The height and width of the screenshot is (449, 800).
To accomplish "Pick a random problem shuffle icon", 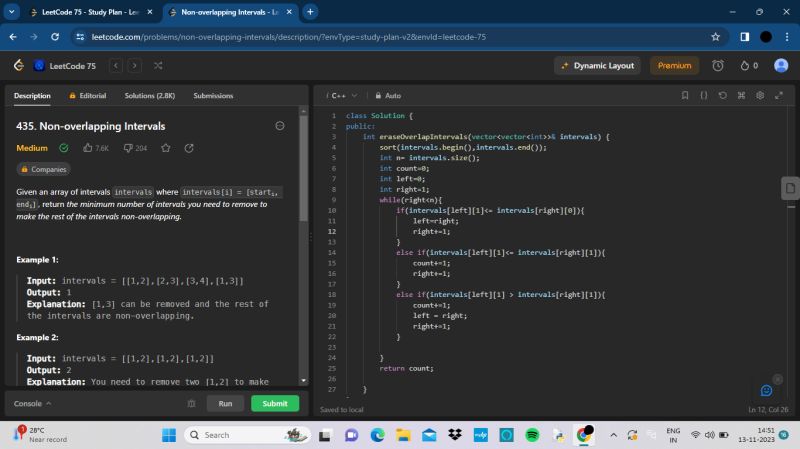I will pyautogui.click(x=158, y=65).
